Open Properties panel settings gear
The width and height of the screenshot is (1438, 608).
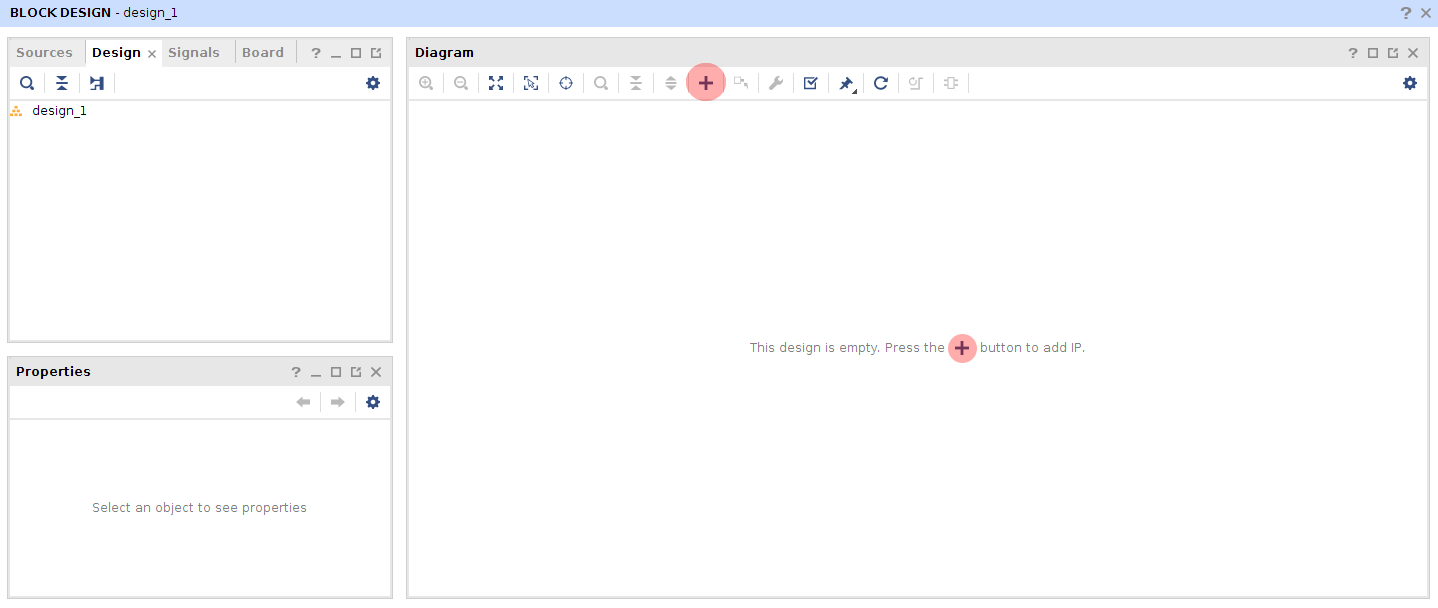point(373,402)
